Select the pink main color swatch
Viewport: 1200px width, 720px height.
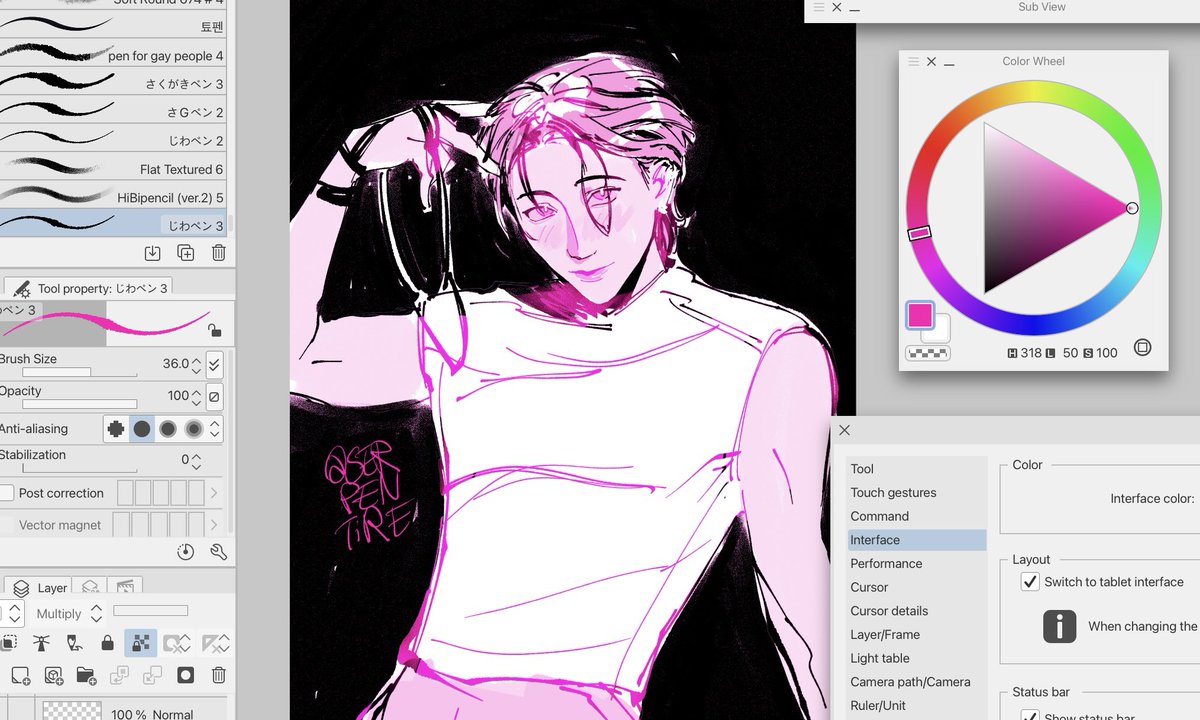pyautogui.click(x=920, y=316)
